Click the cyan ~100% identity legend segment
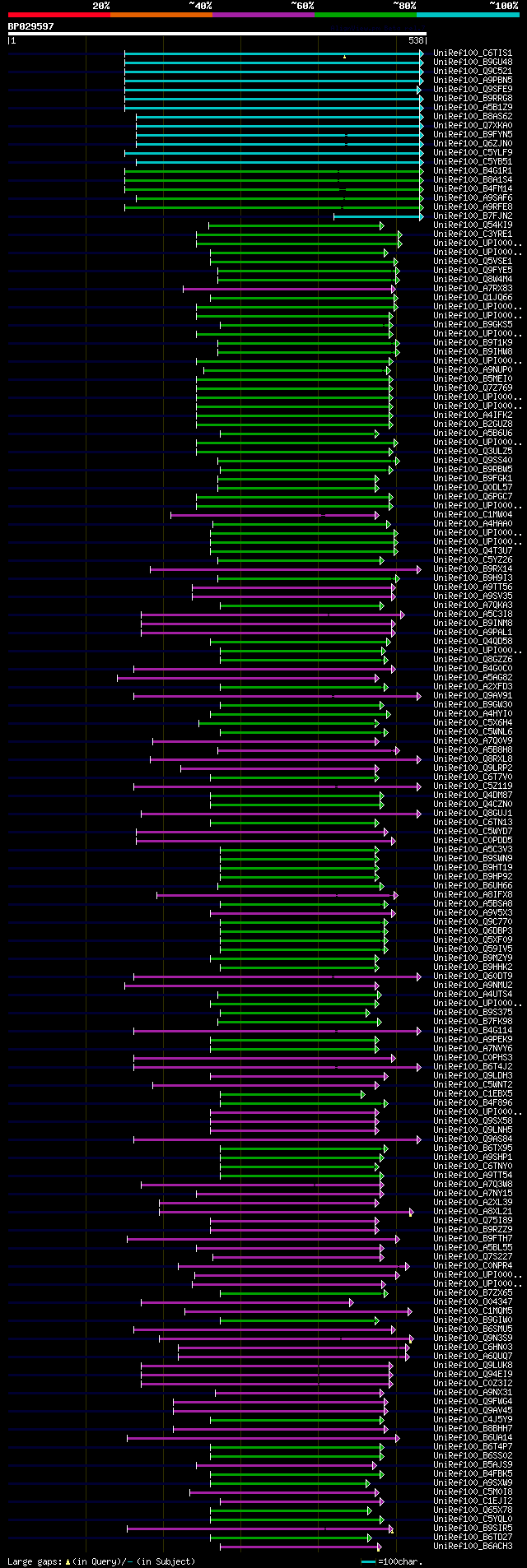Image resolution: width=527 pixels, height=1568 pixels. click(x=468, y=15)
